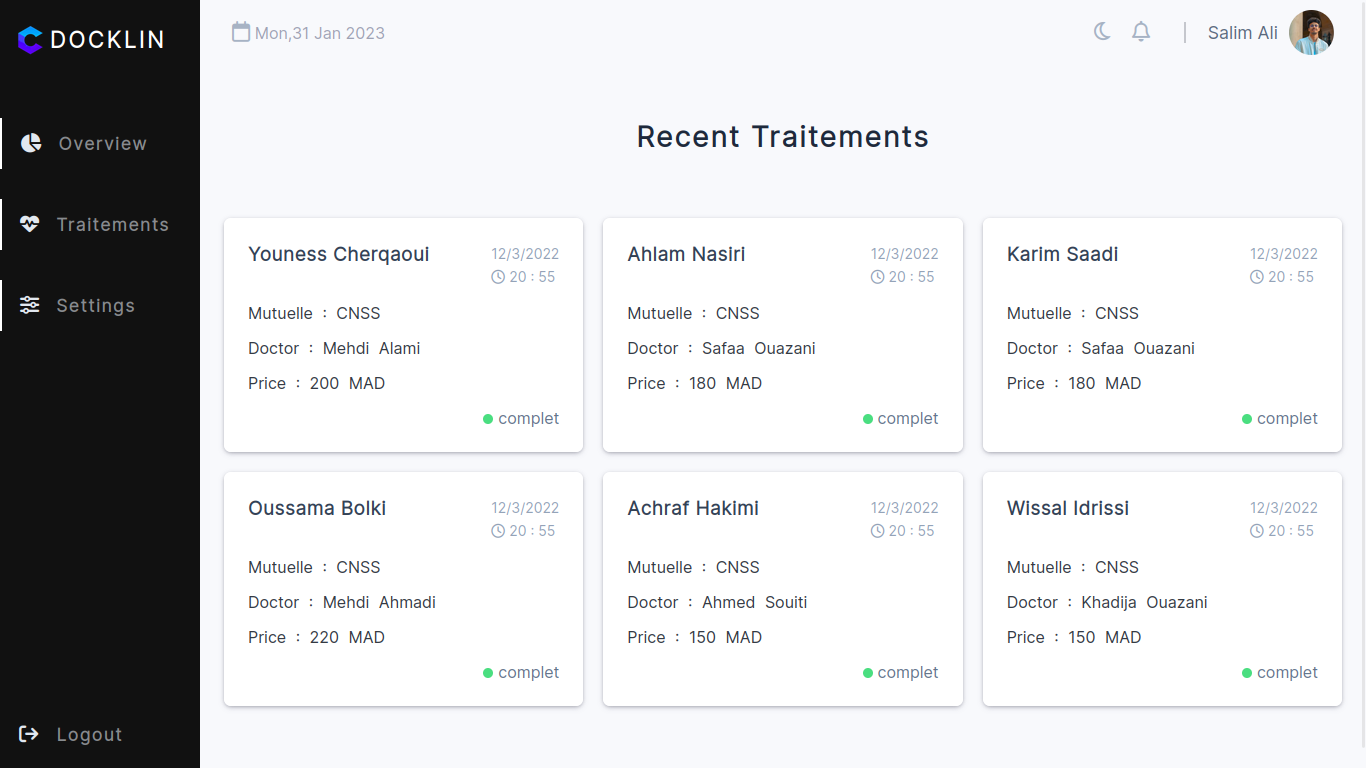Select Settings from the sidebar
This screenshot has width=1366, height=768.
click(96, 305)
